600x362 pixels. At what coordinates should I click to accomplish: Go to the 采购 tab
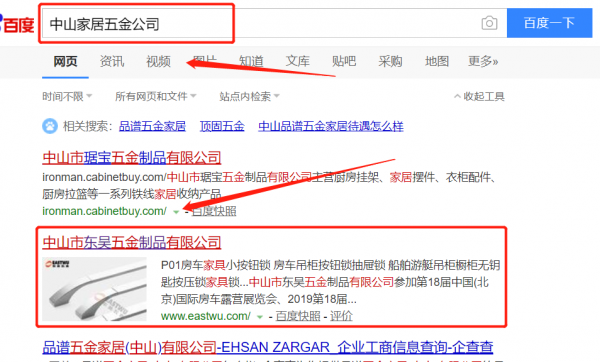coord(390,61)
